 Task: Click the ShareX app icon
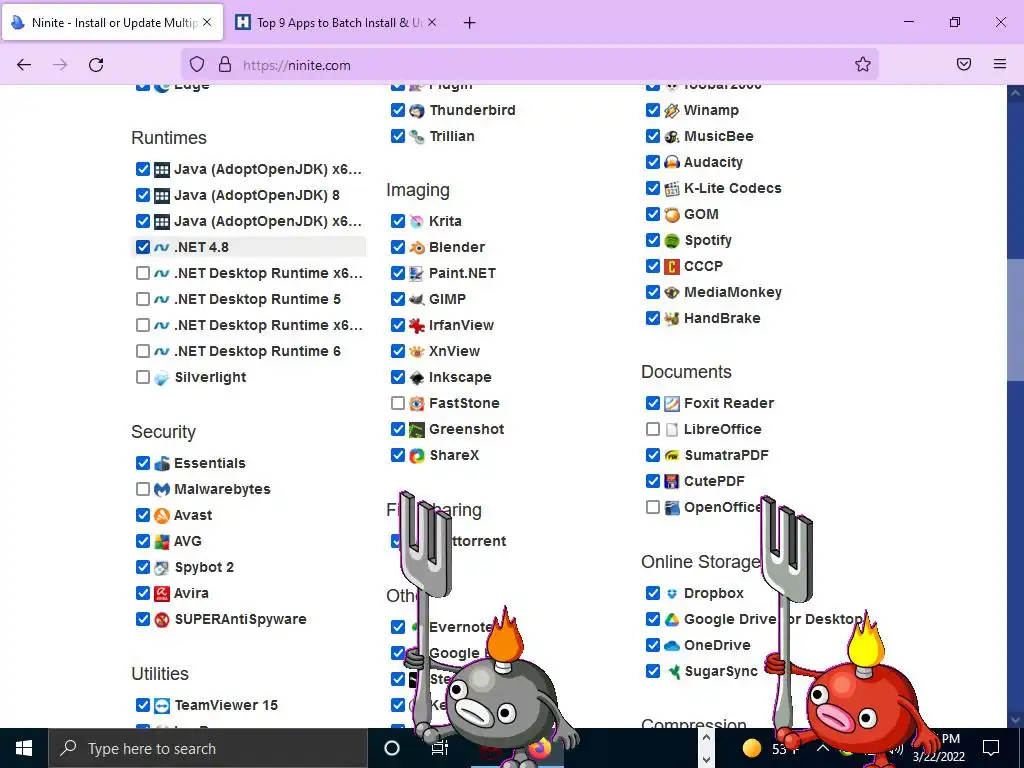pos(417,456)
